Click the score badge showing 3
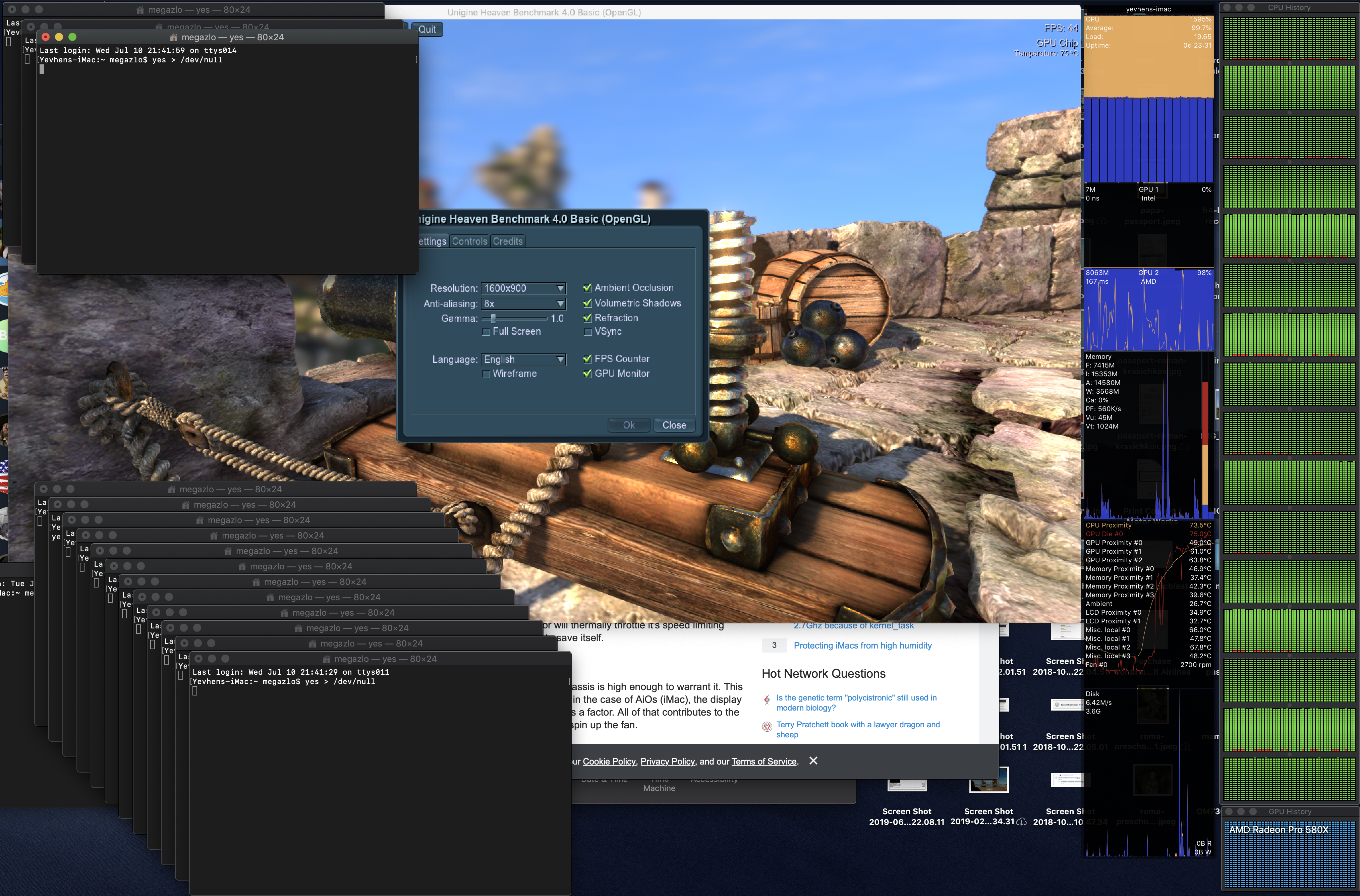The width and height of the screenshot is (1360, 896). 774,645
